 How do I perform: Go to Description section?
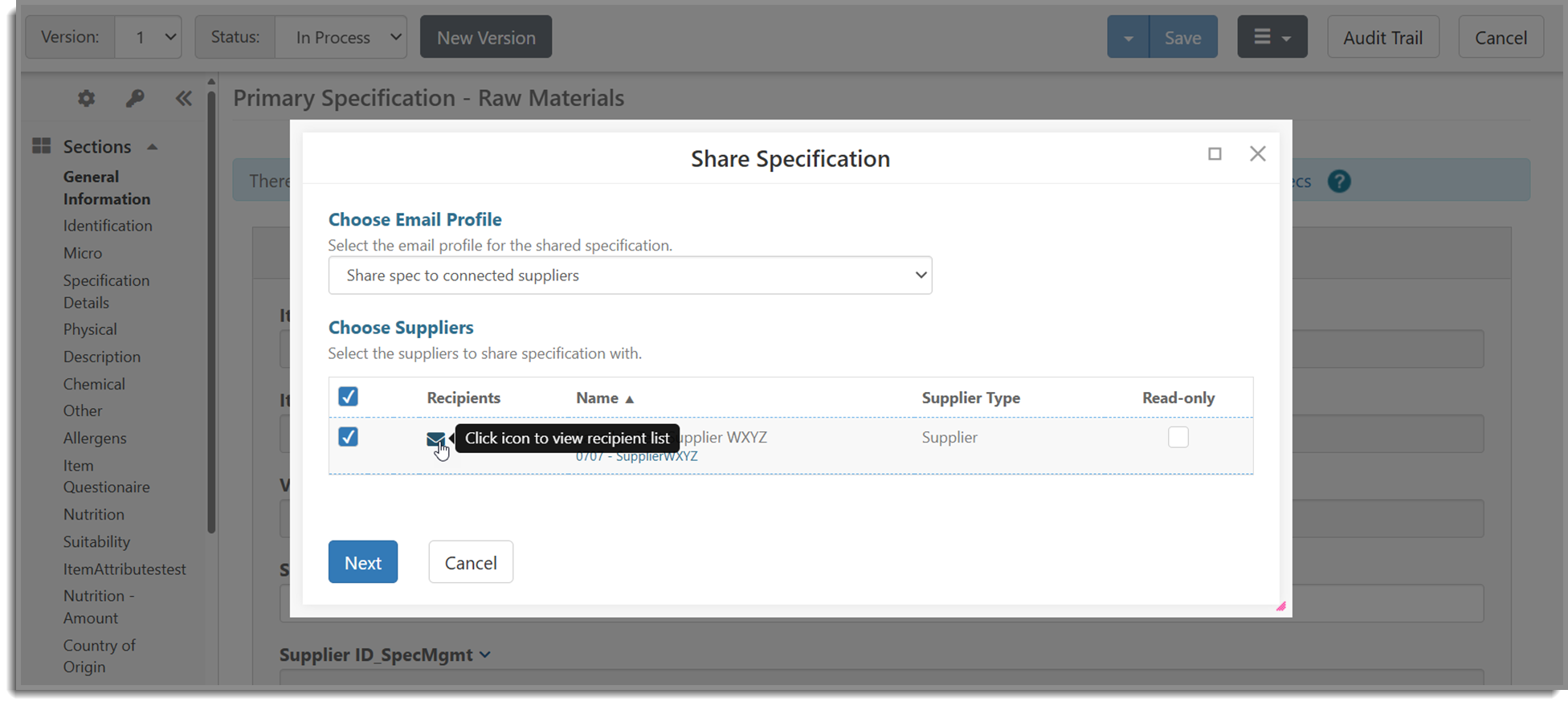point(102,357)
